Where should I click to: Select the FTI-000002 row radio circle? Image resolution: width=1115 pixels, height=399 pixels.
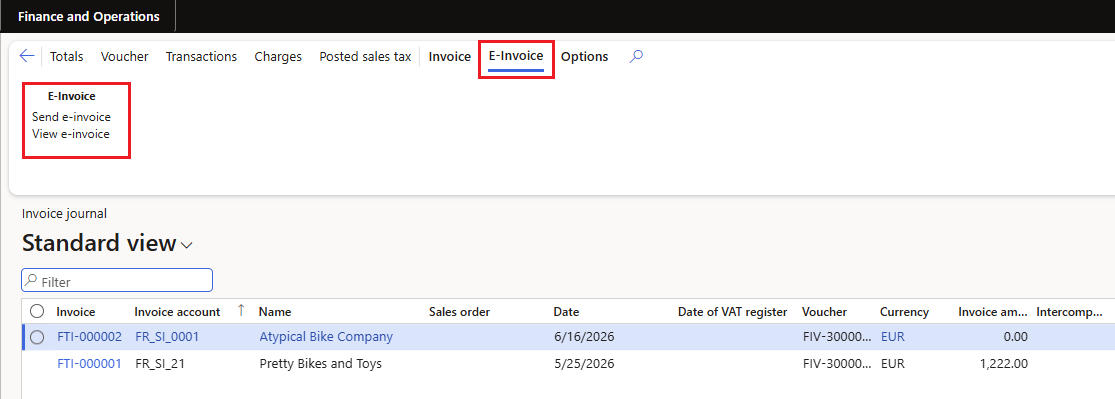pyautogui.click(x=37, y=337)
